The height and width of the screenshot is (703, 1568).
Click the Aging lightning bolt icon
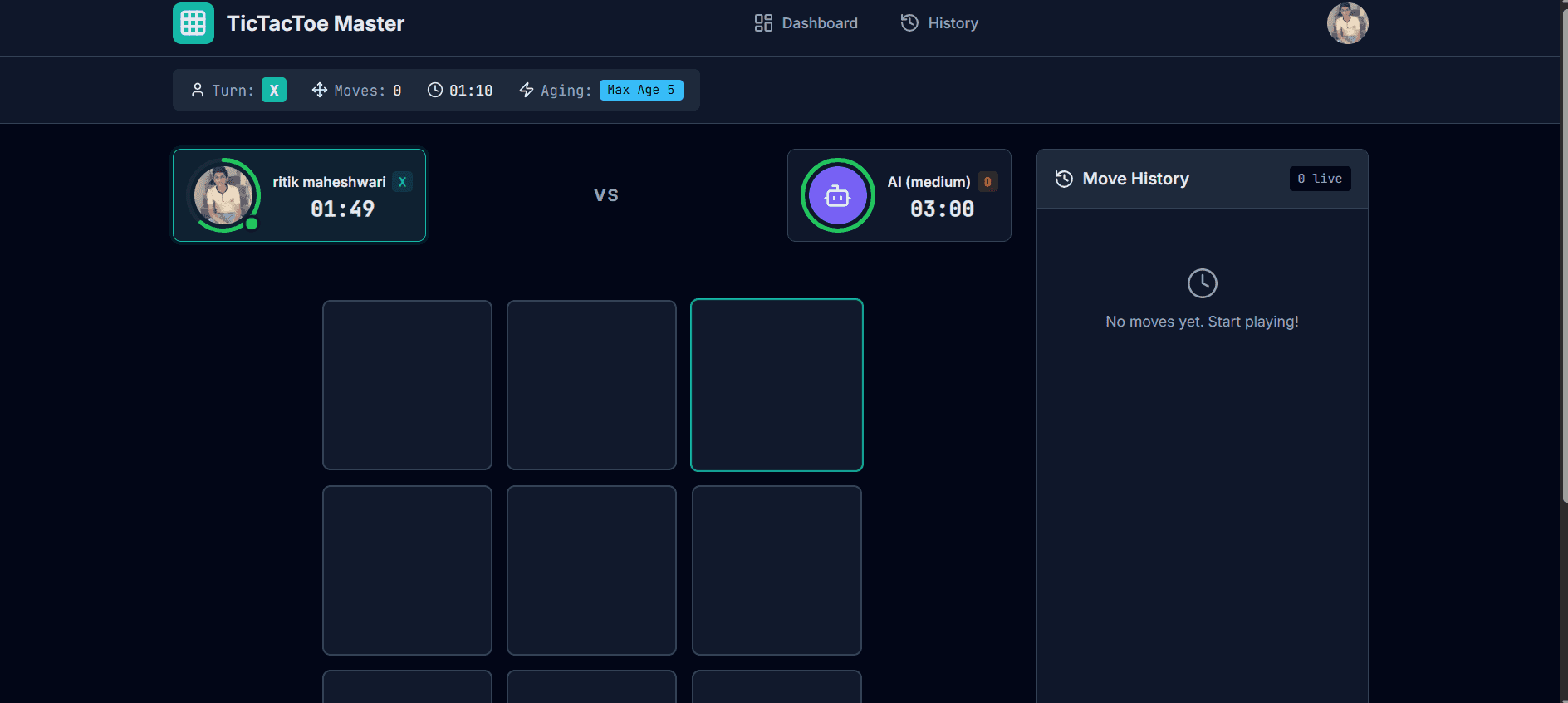[527, 90]
